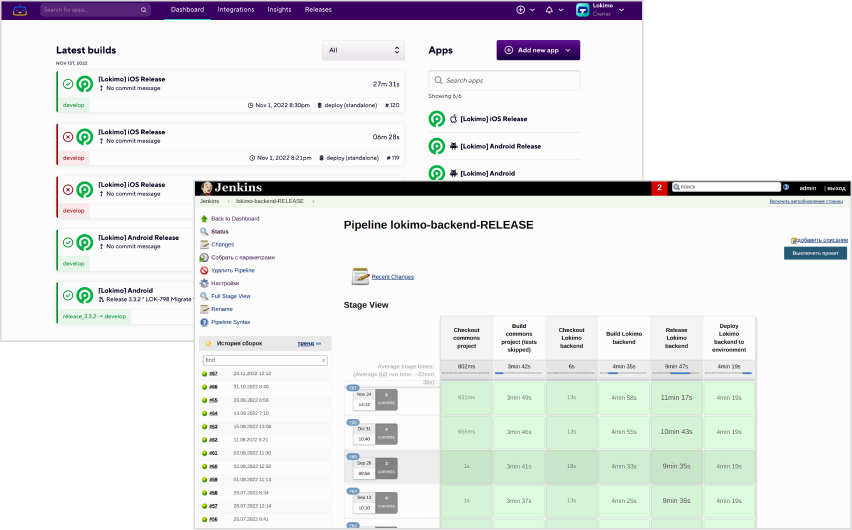Click the notepad Changes icon in Jenkins sidebar
This screenshot has height=530, width=852.
tap(204, 245)
